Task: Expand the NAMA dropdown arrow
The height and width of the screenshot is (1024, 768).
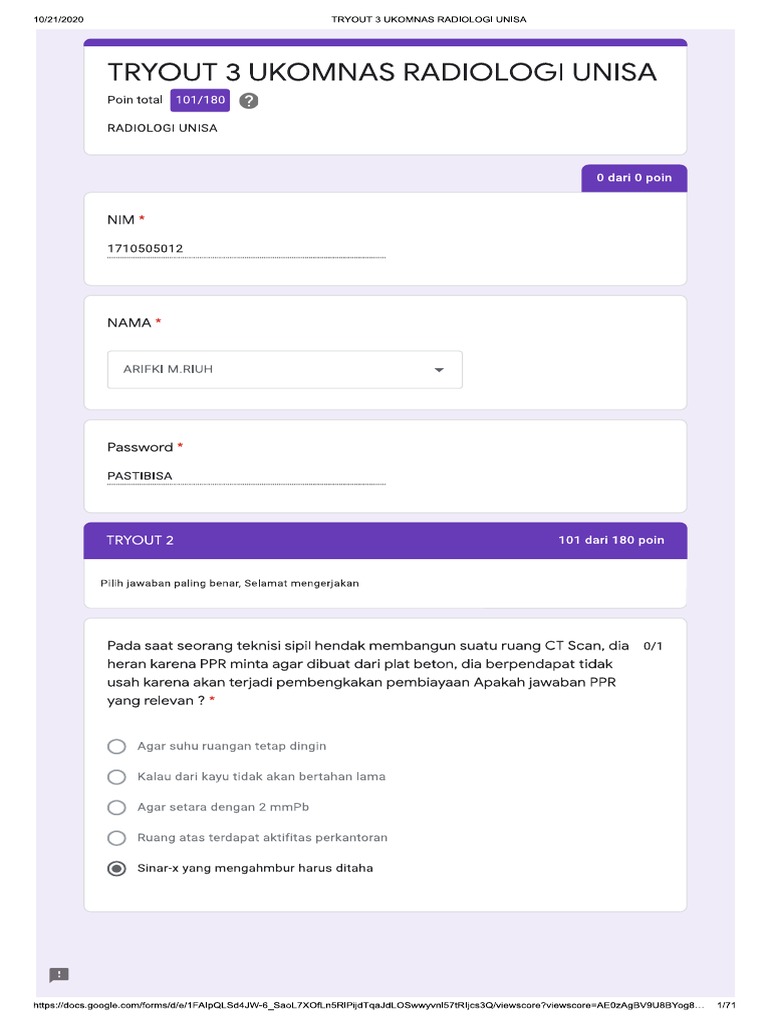Action: 438,370
